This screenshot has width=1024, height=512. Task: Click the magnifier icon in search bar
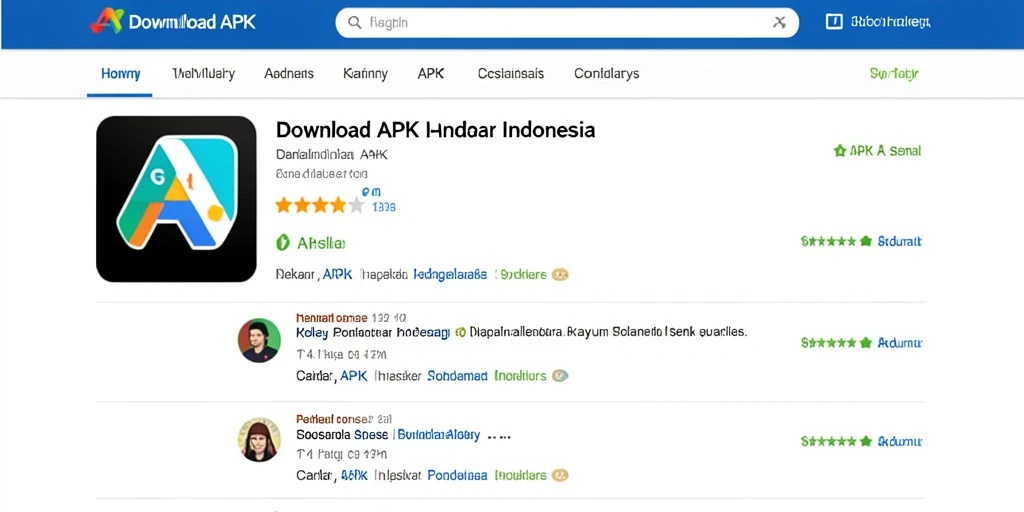pyautogui.click(x=355, y=23)
